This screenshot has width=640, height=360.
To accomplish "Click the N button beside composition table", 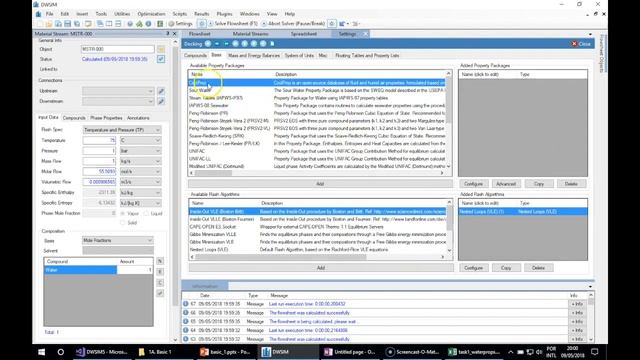I will [x=160, y=261].
